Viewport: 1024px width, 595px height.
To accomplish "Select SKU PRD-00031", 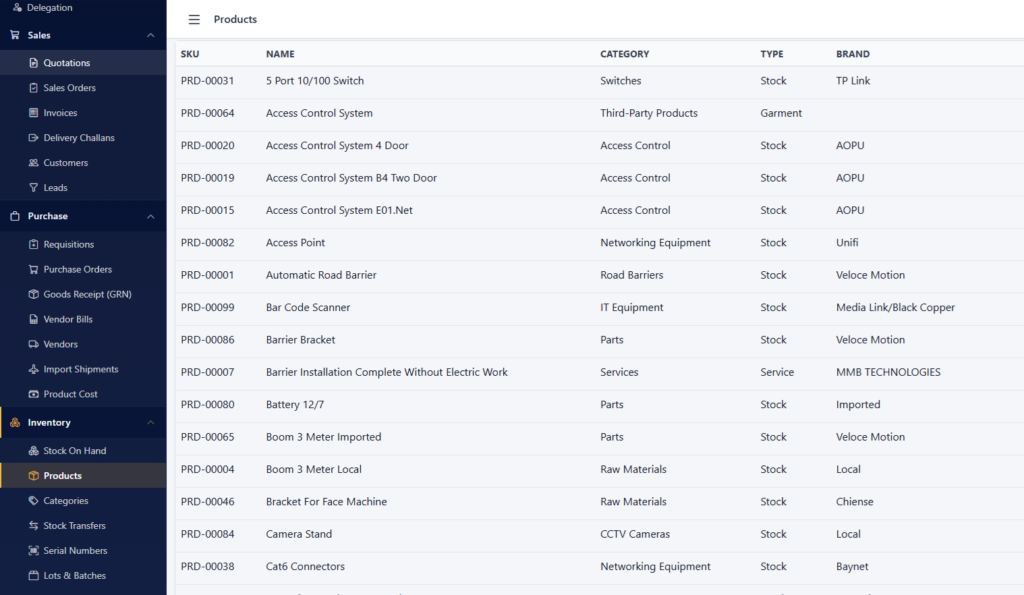I will 207,81.
